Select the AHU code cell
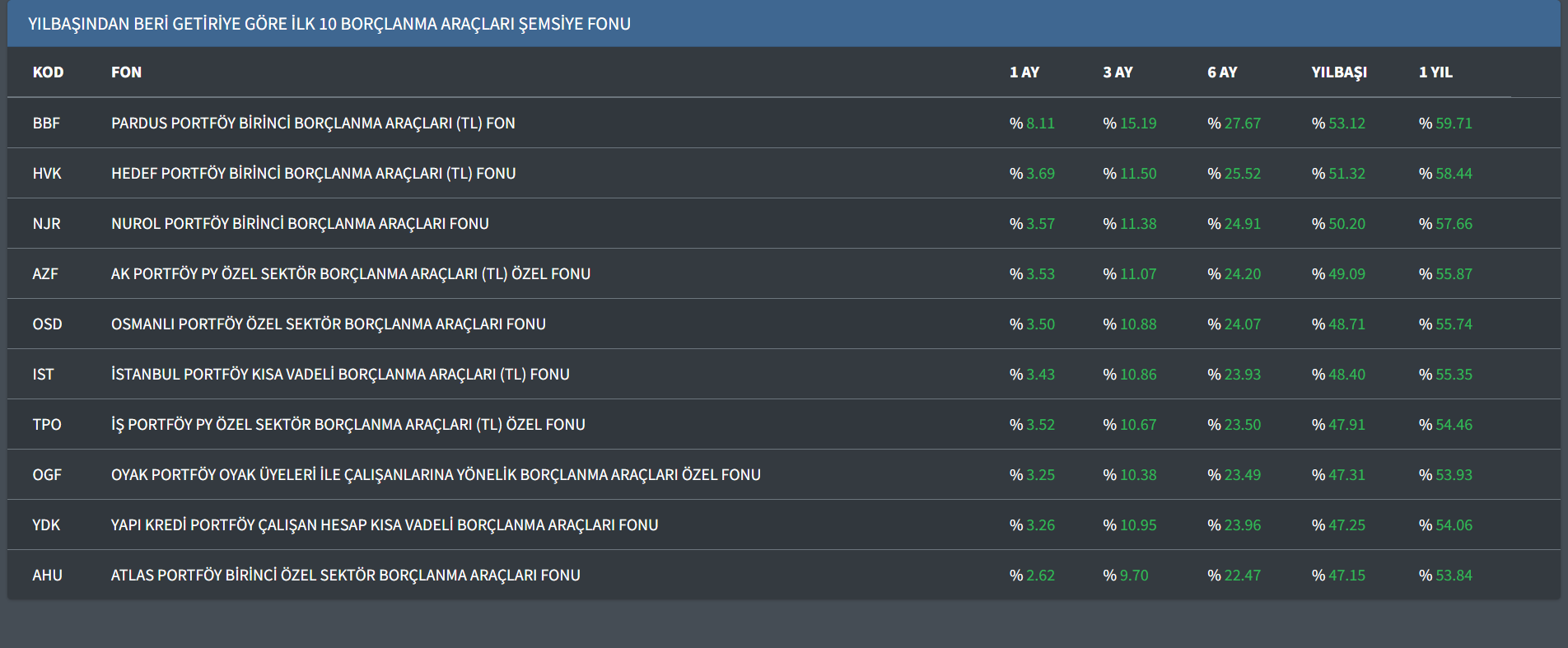The image size is (1568, 648). tap(47, 576)
